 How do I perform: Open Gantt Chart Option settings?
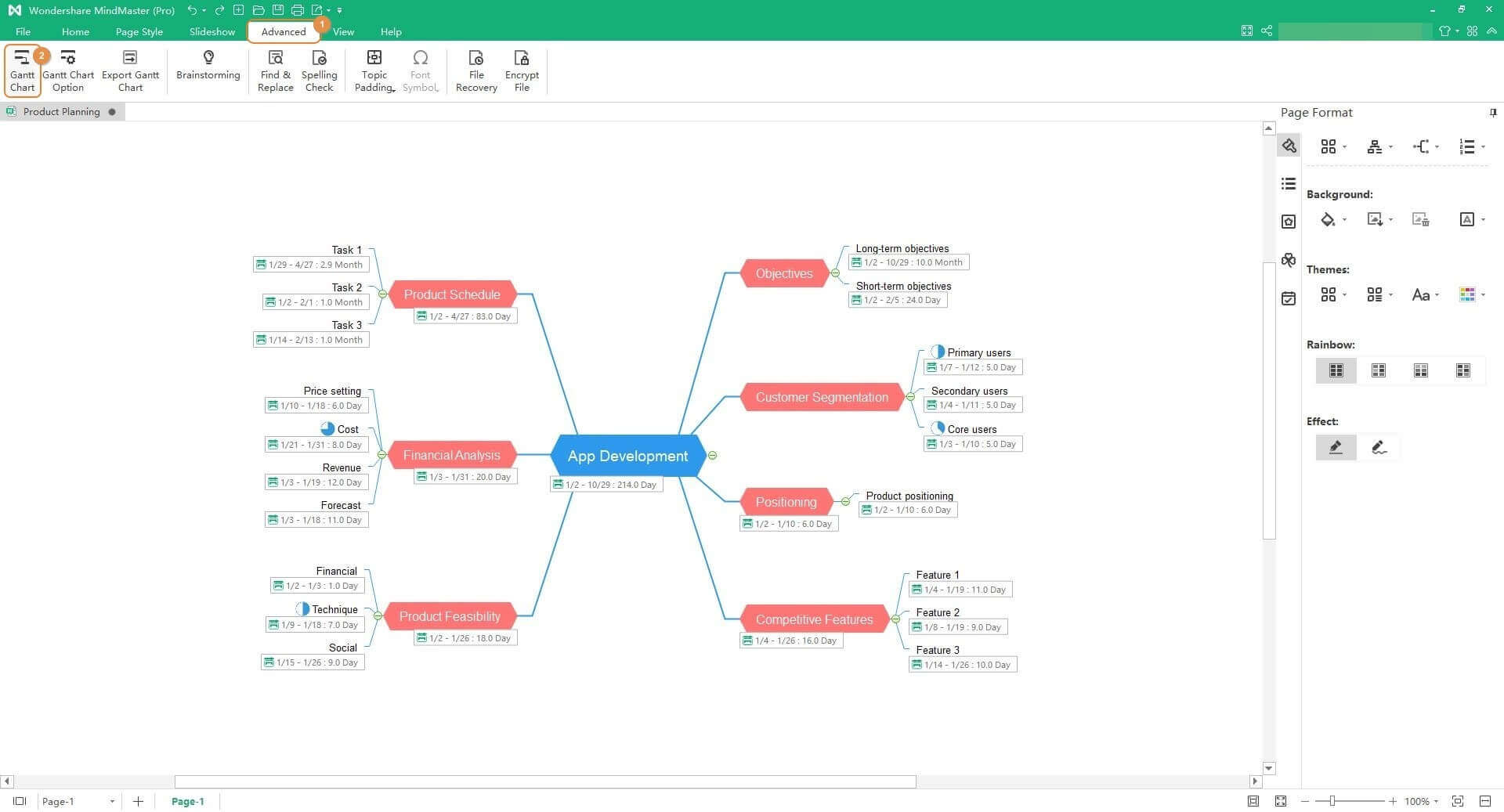coord(68,70)
